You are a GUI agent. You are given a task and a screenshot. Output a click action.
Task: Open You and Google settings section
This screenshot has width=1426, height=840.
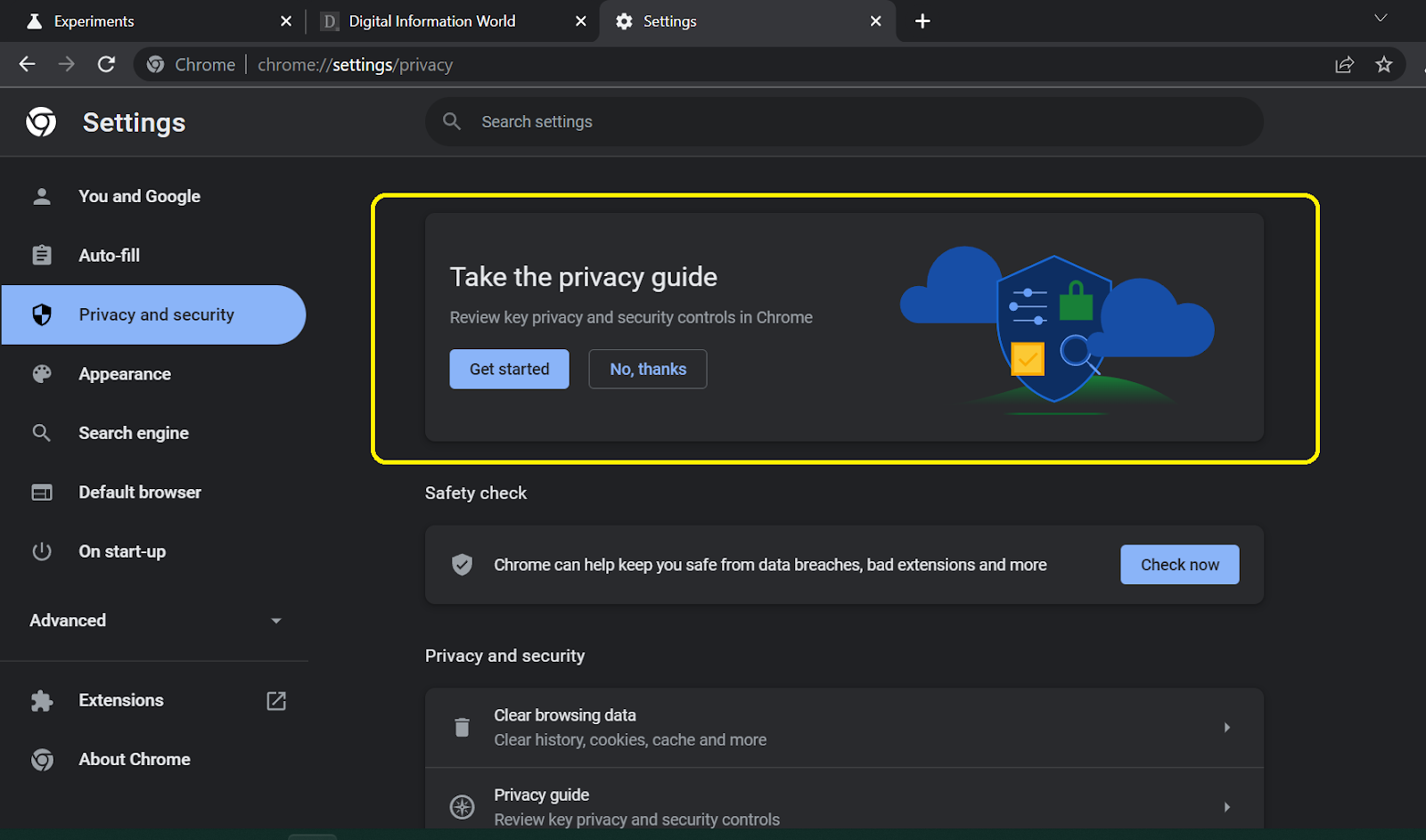pyautogui.click(x=153, y=196)
